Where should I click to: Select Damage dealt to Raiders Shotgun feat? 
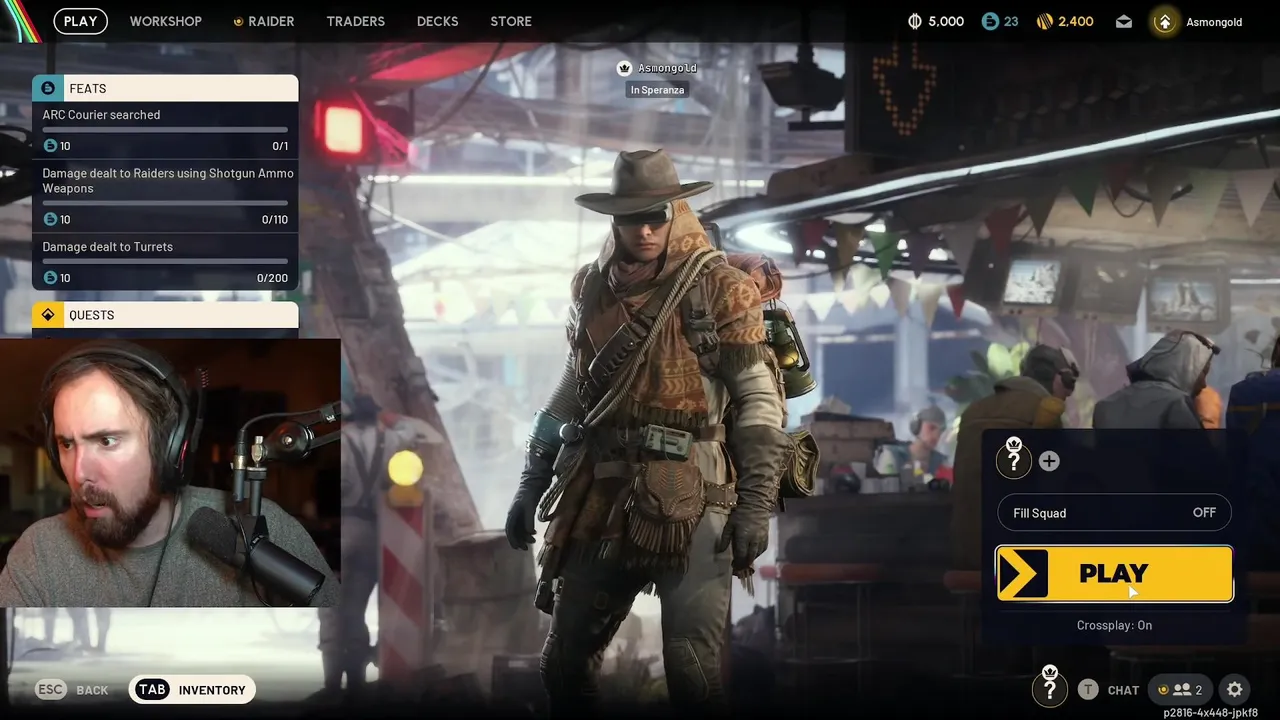click(165, 197)
